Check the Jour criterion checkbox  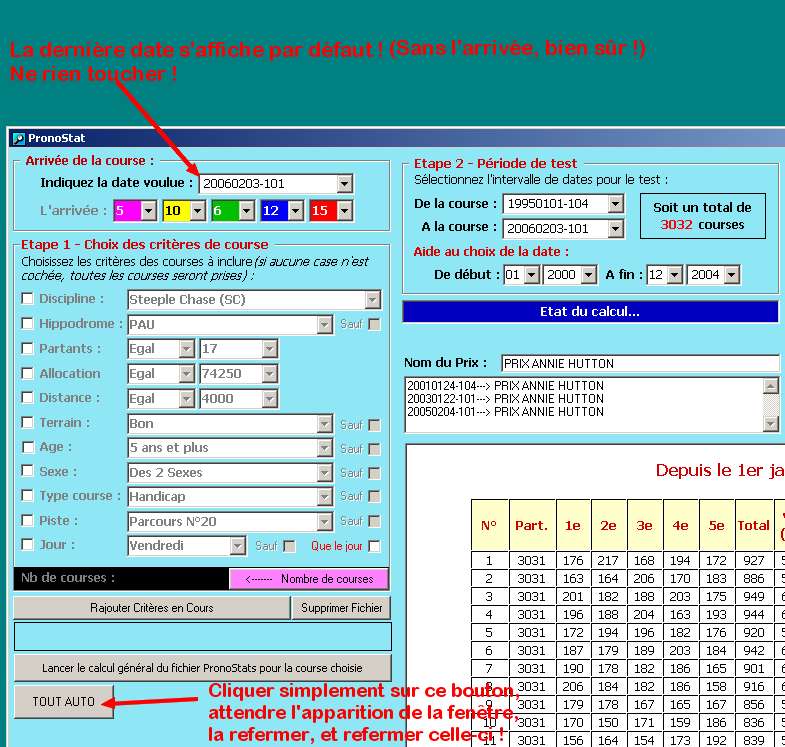click(x=28, y=544)
